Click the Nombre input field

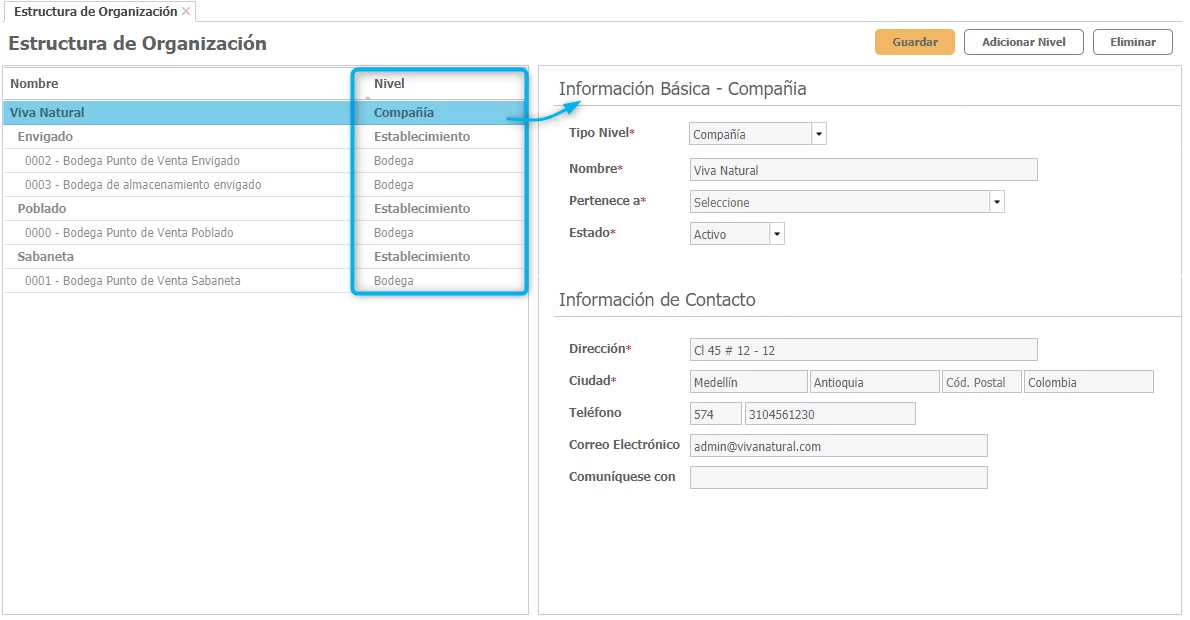coord(863,170)
